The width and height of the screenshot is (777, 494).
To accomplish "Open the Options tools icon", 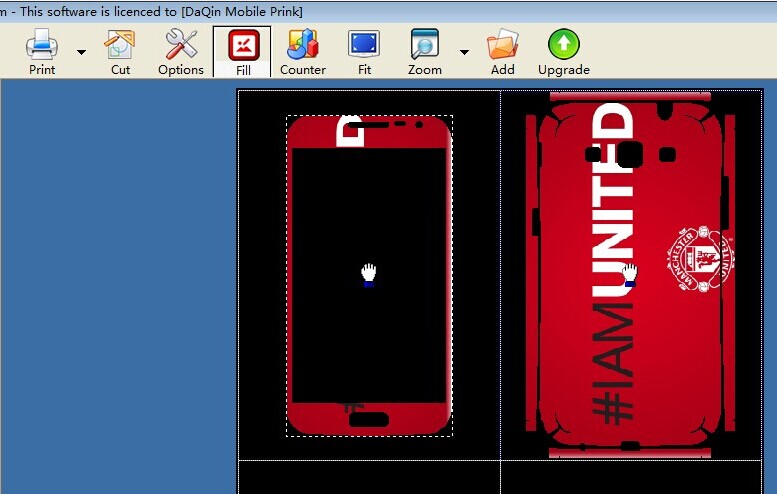I will 181,45.
